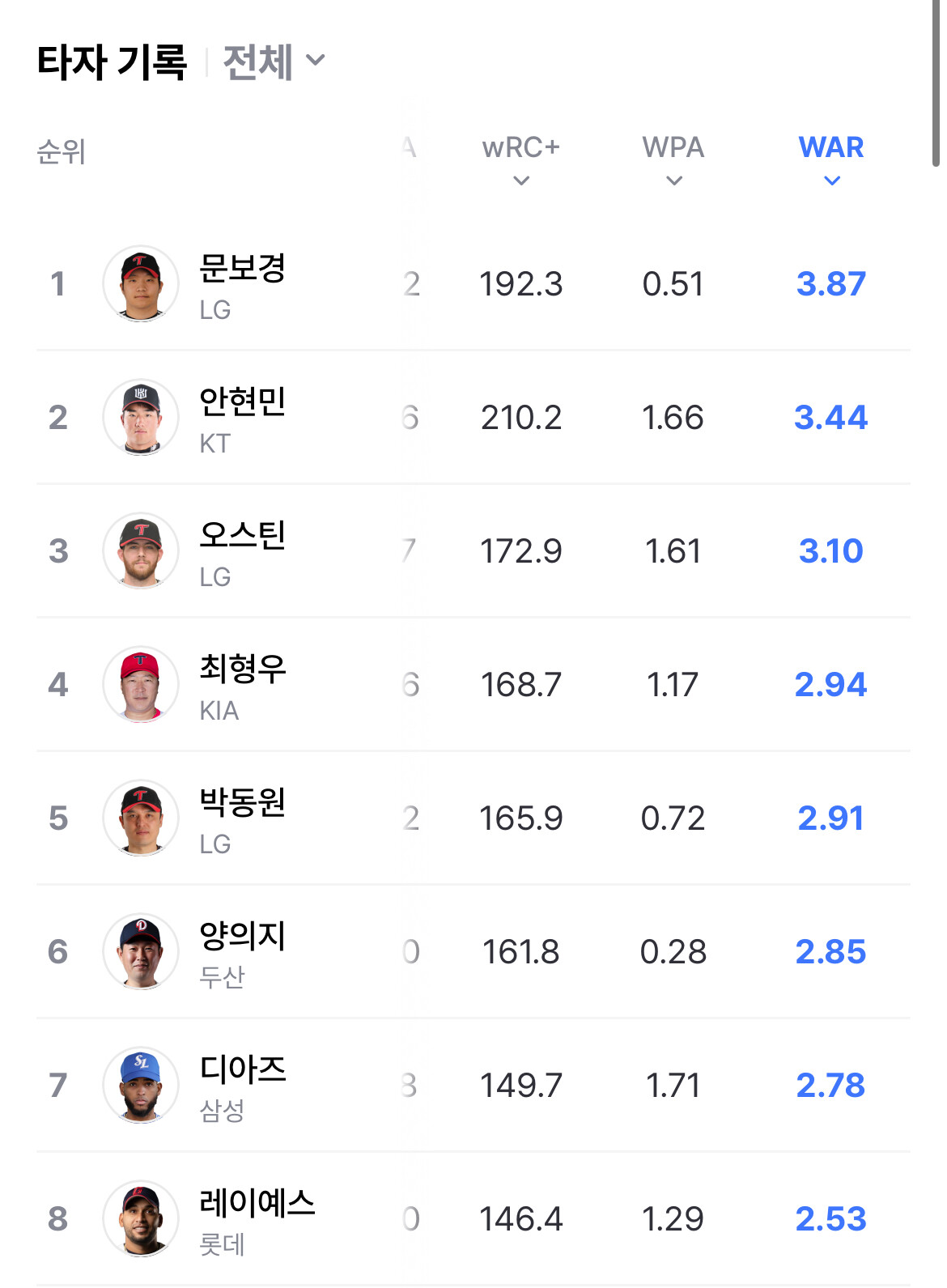Sort by wRC+ column header
This screenshot has height=1288, width=947.
click(520, 147)
